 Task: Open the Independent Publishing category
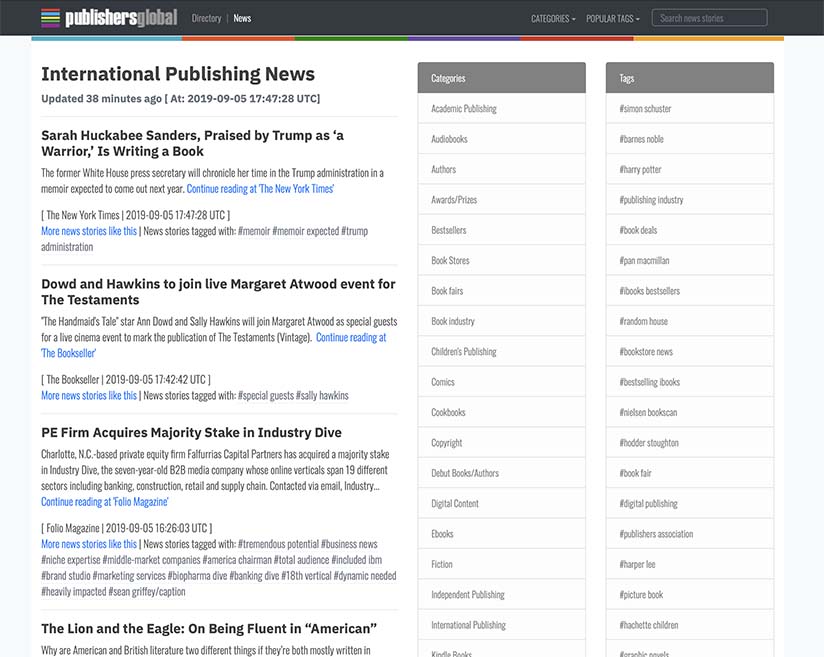(x=501, y=595)
